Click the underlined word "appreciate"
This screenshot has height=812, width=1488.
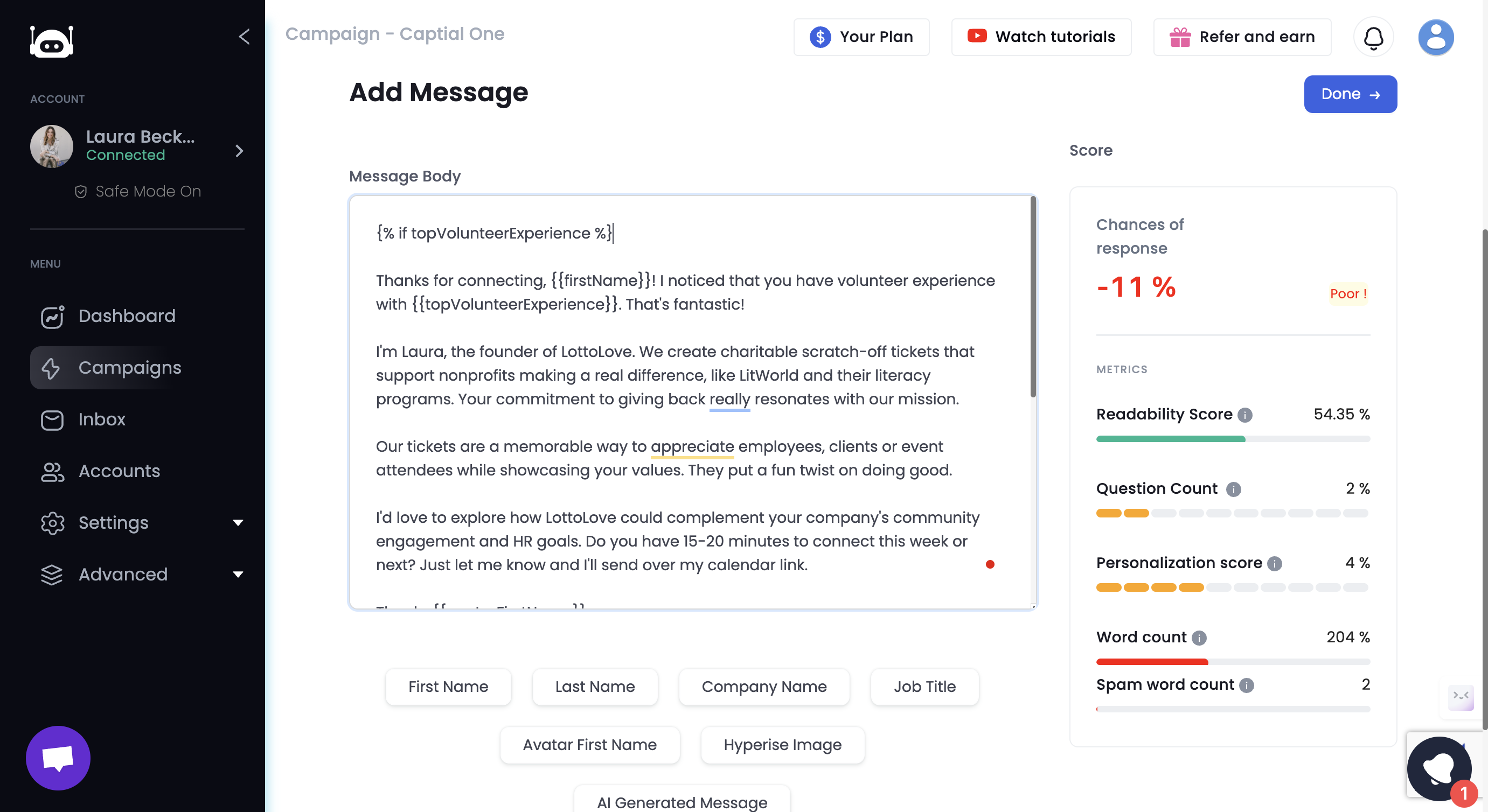click(x=692, y=447)
